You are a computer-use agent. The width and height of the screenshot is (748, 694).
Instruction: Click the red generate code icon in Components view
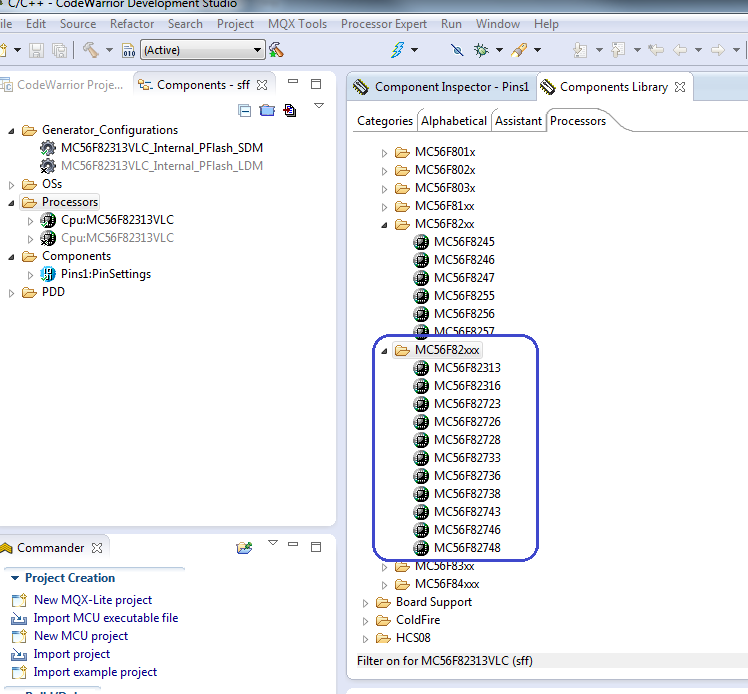pos(290,111)
